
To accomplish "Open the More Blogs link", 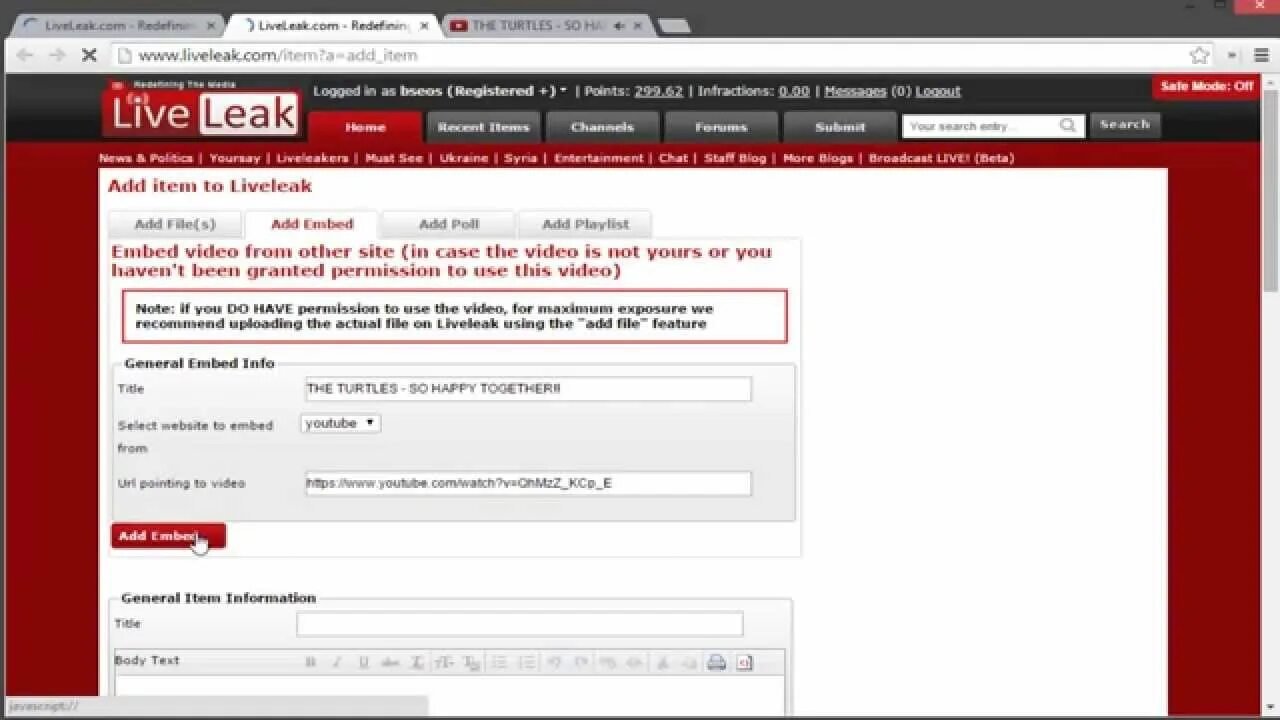I will [818, 158].
